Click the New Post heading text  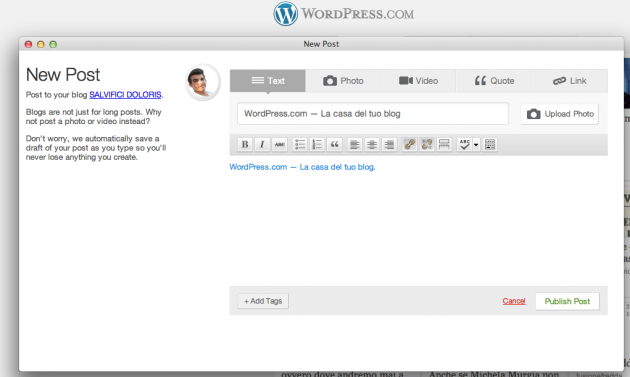pyautogui.click(x=63, y=75)
